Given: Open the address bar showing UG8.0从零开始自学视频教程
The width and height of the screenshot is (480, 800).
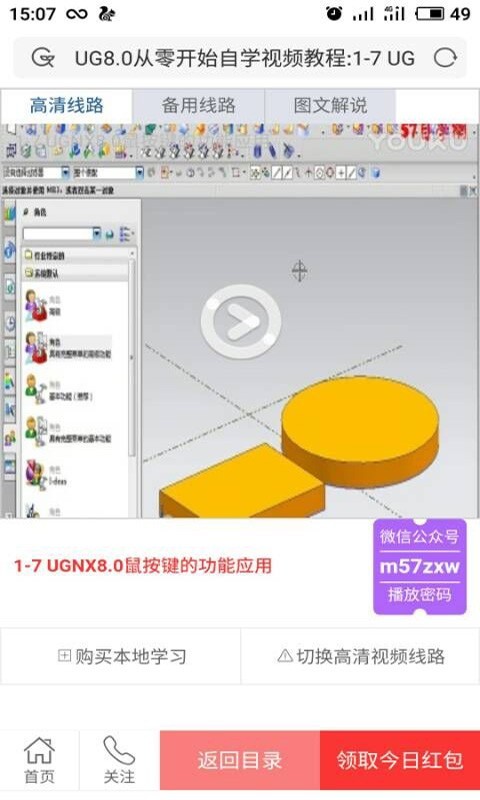Looking at the screenshot, I should 240,58.
